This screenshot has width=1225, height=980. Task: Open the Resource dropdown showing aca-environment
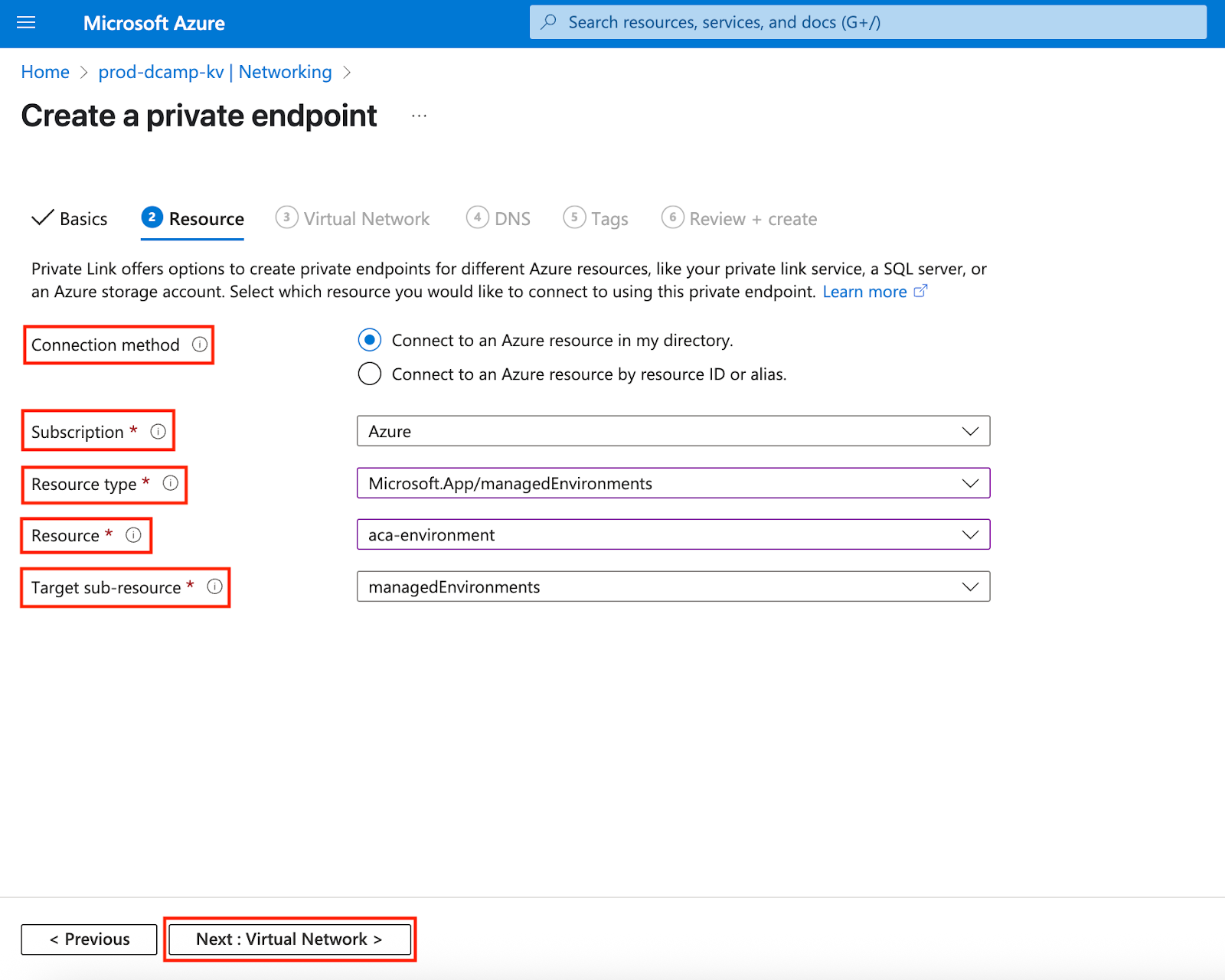pyautogui.click(x=673, y=534)
